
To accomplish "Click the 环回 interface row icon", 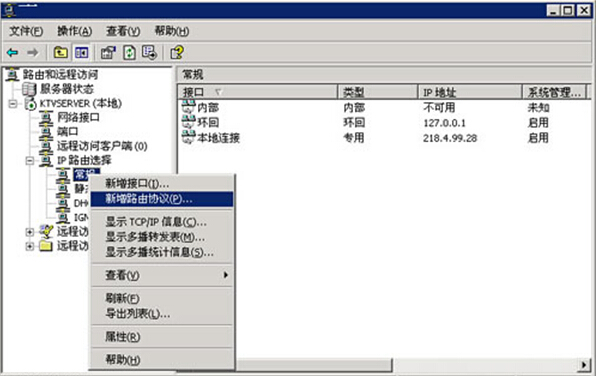I will (189, 122).
